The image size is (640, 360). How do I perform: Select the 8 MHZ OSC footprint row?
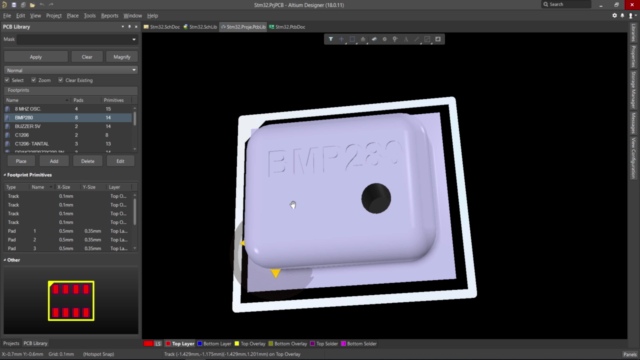coord(68,109)
